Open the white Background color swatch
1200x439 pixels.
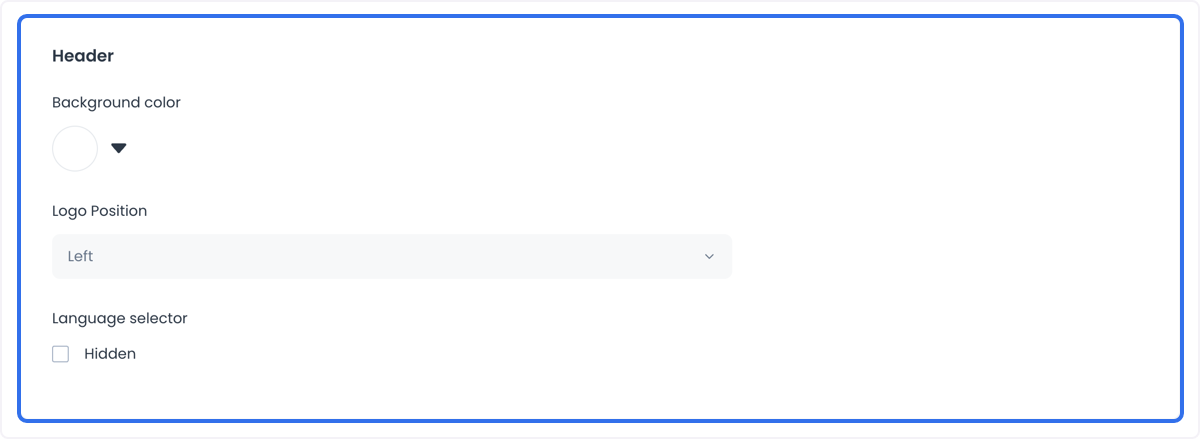75,149
